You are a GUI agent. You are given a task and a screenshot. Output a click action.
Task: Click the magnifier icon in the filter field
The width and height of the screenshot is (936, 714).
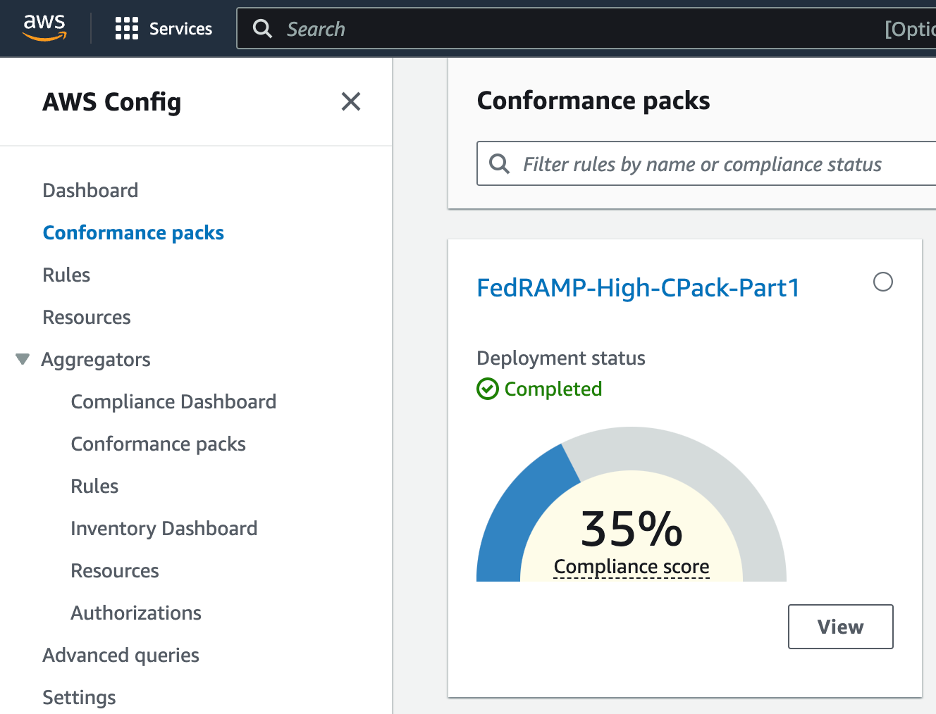pyautogui.click(x=497, y=164)
